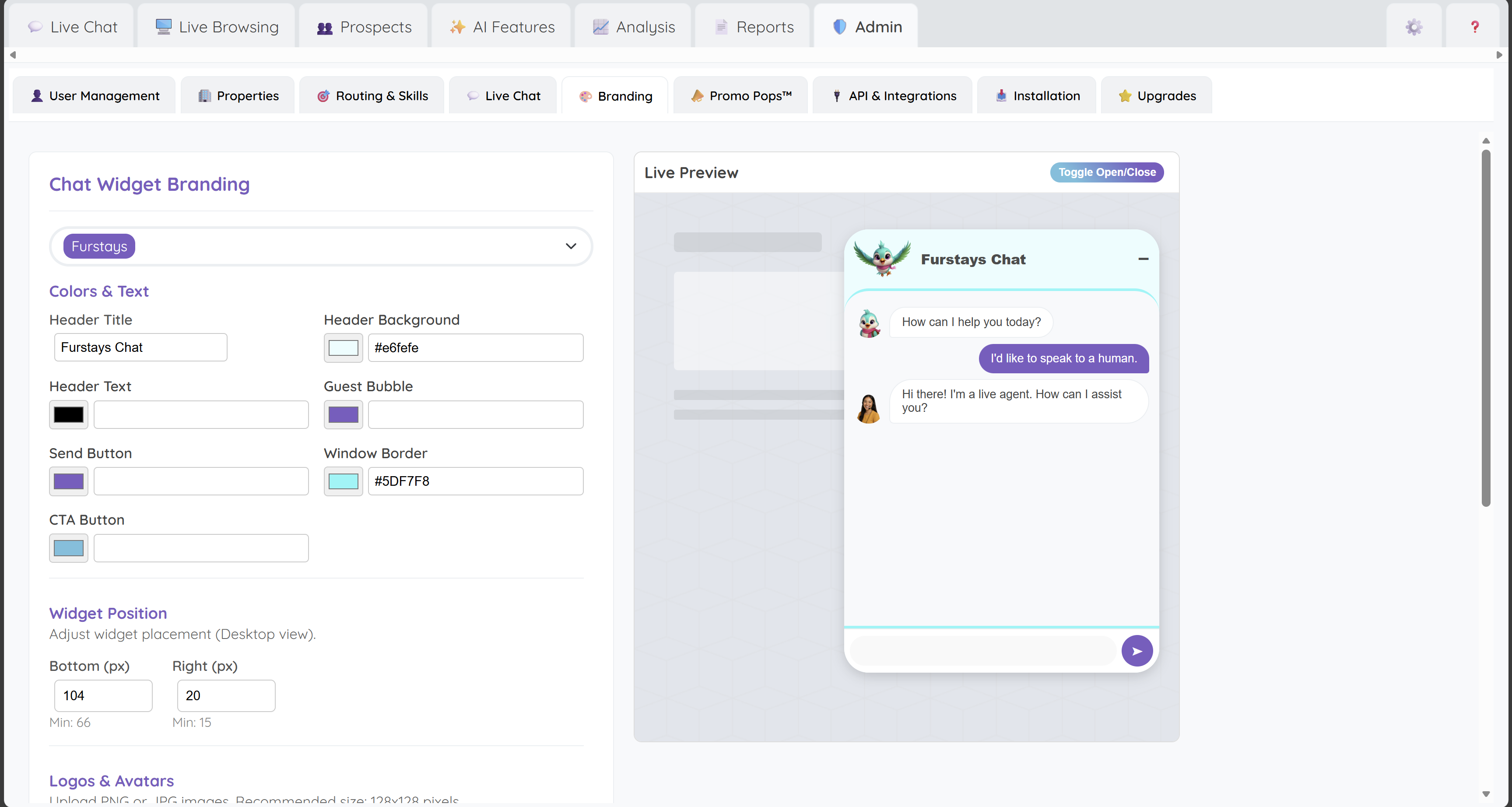The width and height of the screenshot is (1512, 807).
Task: Open the Promo Pops tab
Action: [741, 96]
